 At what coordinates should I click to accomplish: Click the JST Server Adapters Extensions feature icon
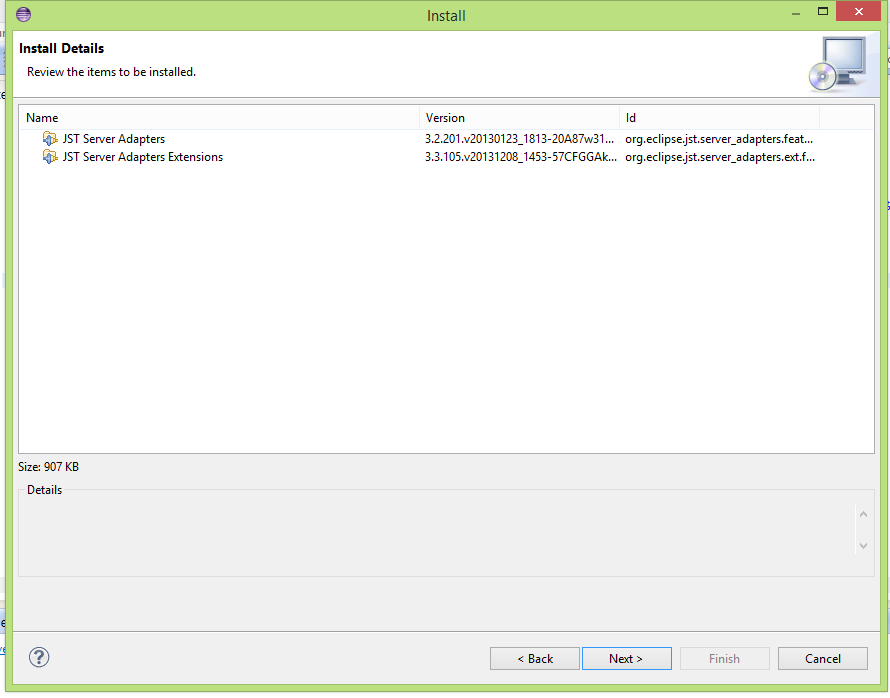tap(50, 157)
